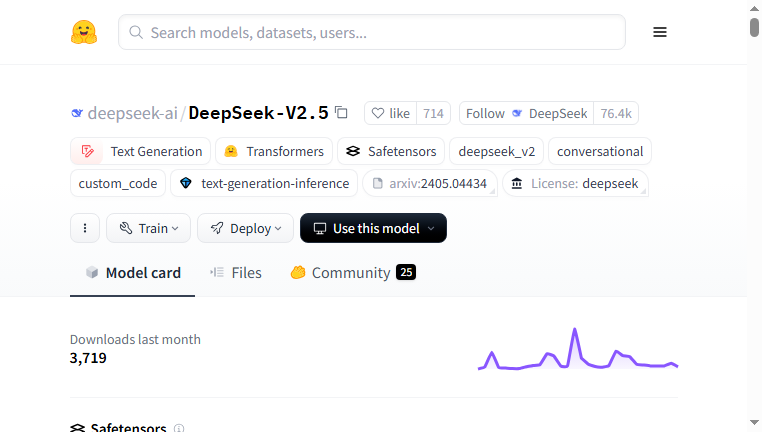Switch to the Model card tab
The image size is (762, 432).
(x=133, y=273)
